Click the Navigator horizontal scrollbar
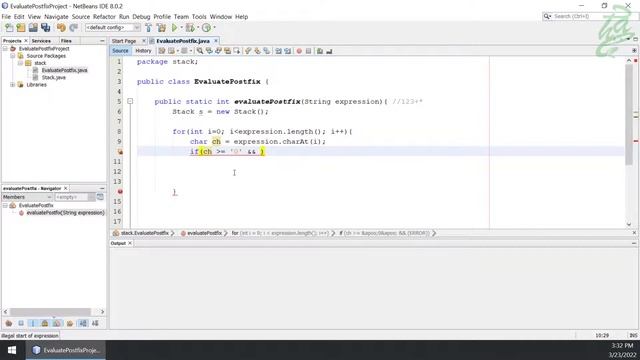Screen dimensions: 640x360 click(50, 312)
